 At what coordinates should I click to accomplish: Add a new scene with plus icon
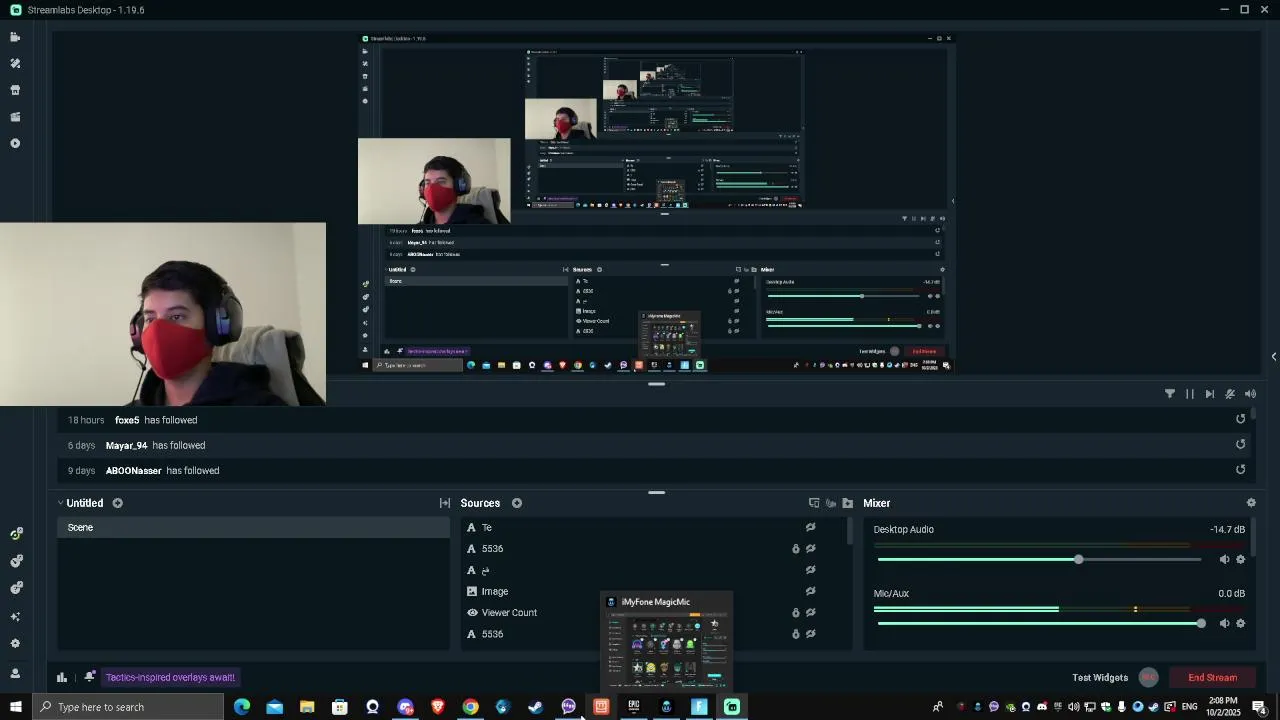[x=117, y=503]
